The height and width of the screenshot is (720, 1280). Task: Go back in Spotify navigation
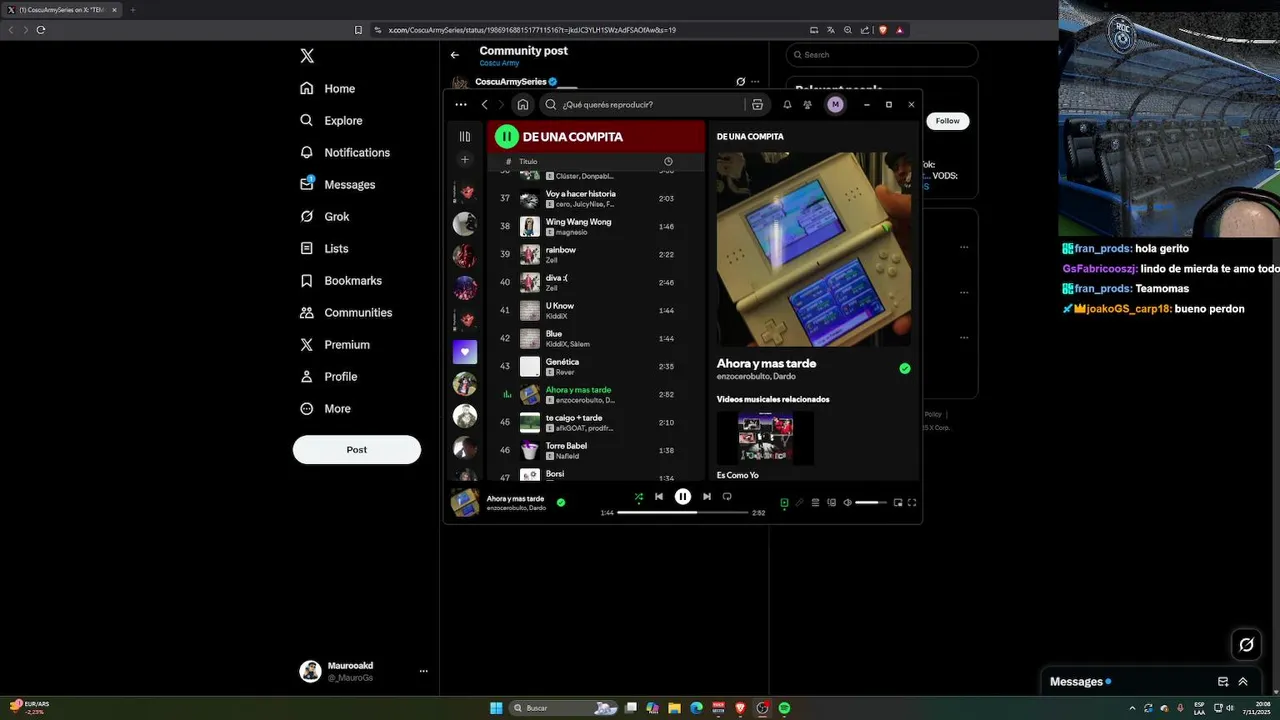pyautogui.click(x=485, y=104)
